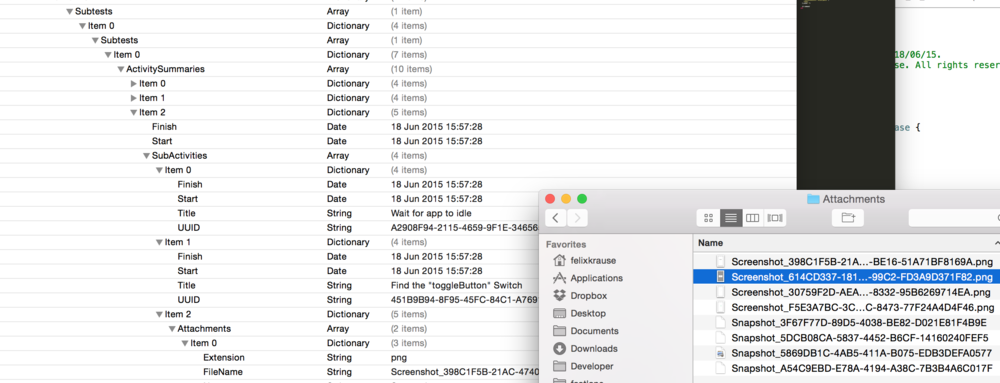Collapse the SubActivities array
This screenshot has height=383, width=1000.
[146, 155]
